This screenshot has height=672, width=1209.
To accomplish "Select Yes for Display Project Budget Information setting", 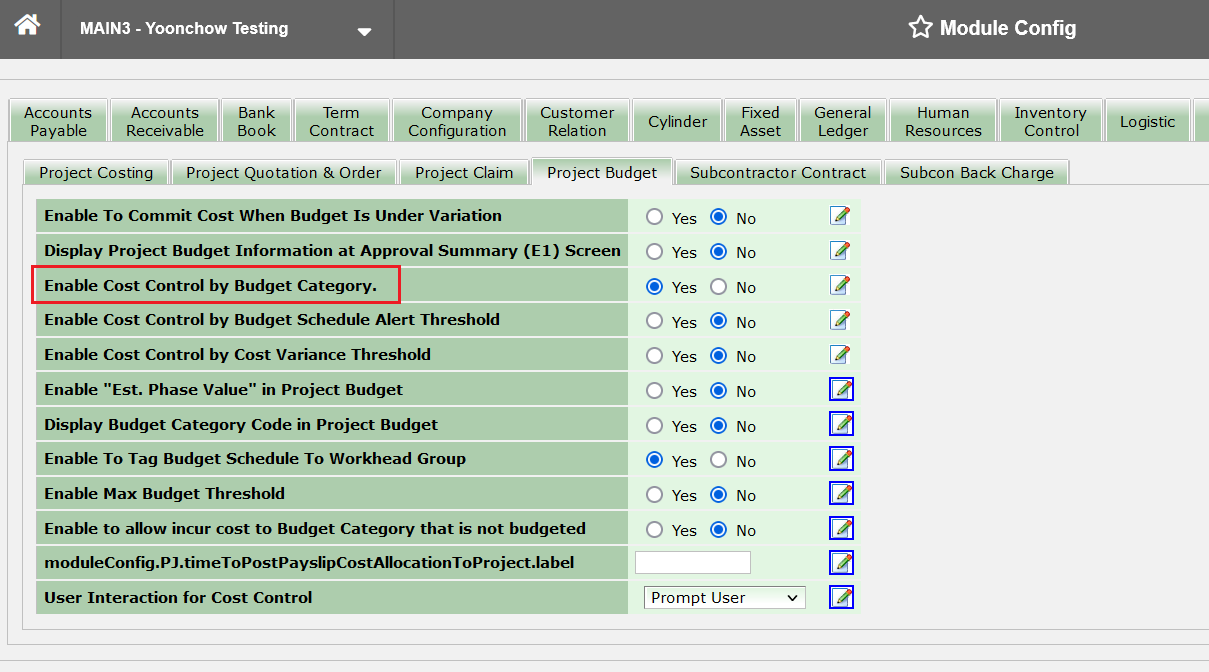I will pyautogui.click(x=655, y=252).
